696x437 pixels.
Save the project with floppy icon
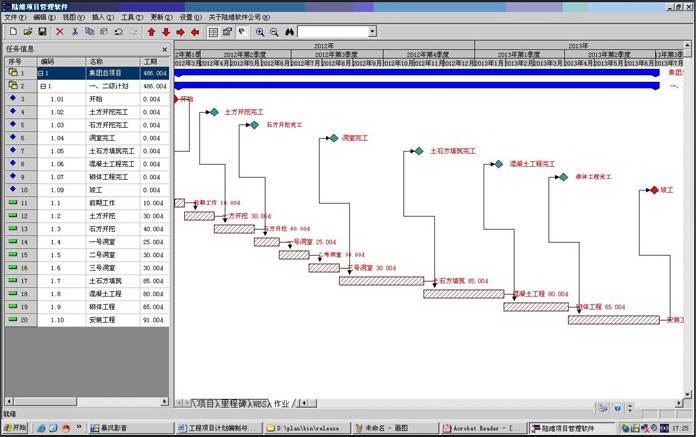pos(42,31)
